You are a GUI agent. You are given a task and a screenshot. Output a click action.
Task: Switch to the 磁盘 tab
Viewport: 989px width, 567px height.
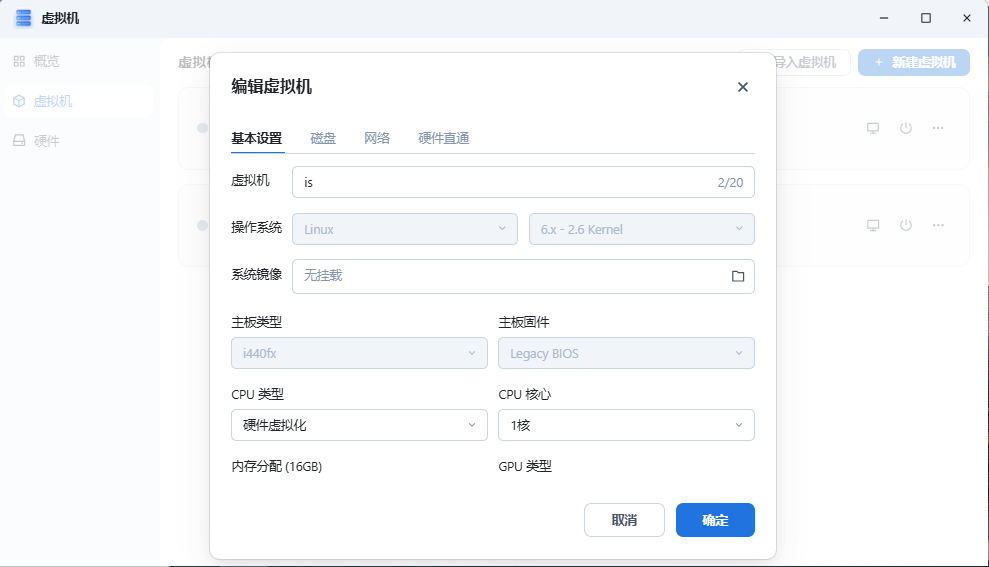[x=323, y=138]
